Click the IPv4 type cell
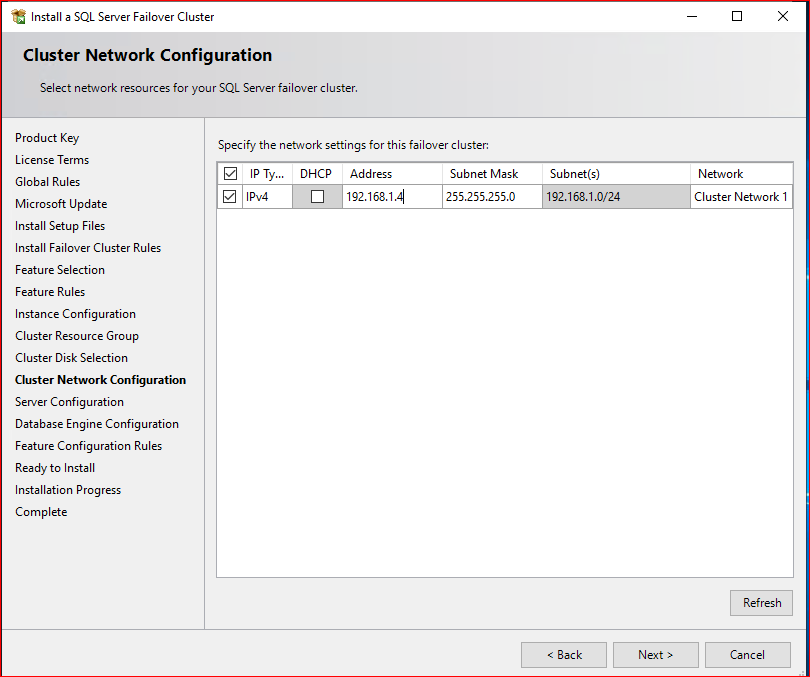 click(x=268, y=197)
